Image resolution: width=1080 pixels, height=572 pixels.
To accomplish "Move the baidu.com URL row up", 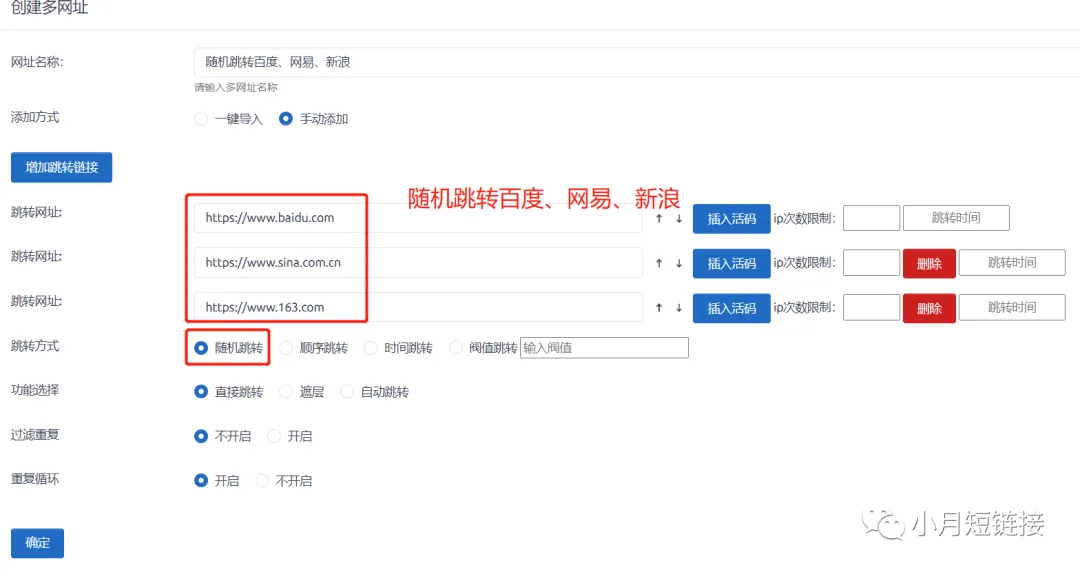I will (659, 219).
